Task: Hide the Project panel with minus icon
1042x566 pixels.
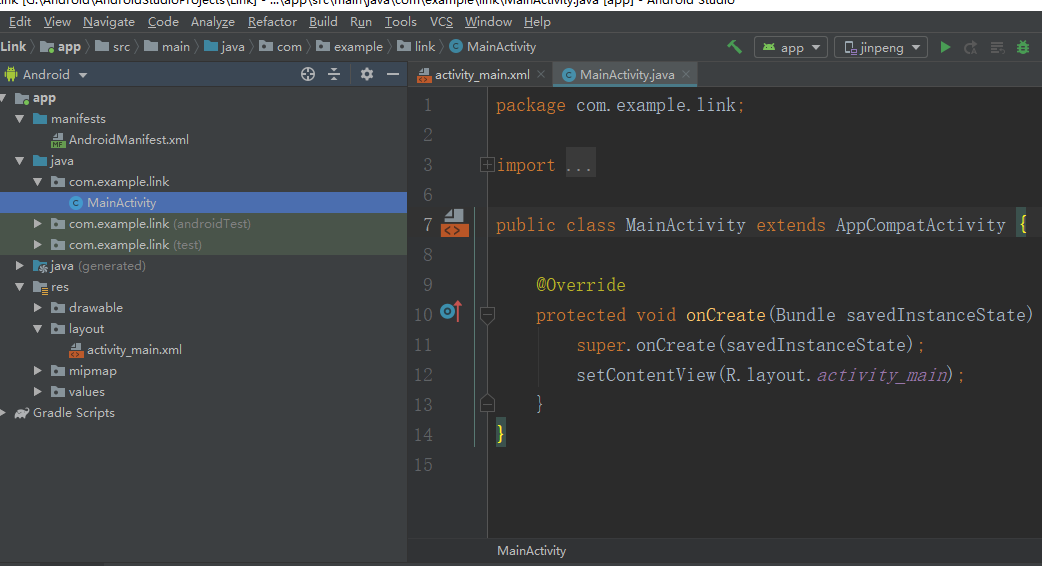Action: [393, 74]
